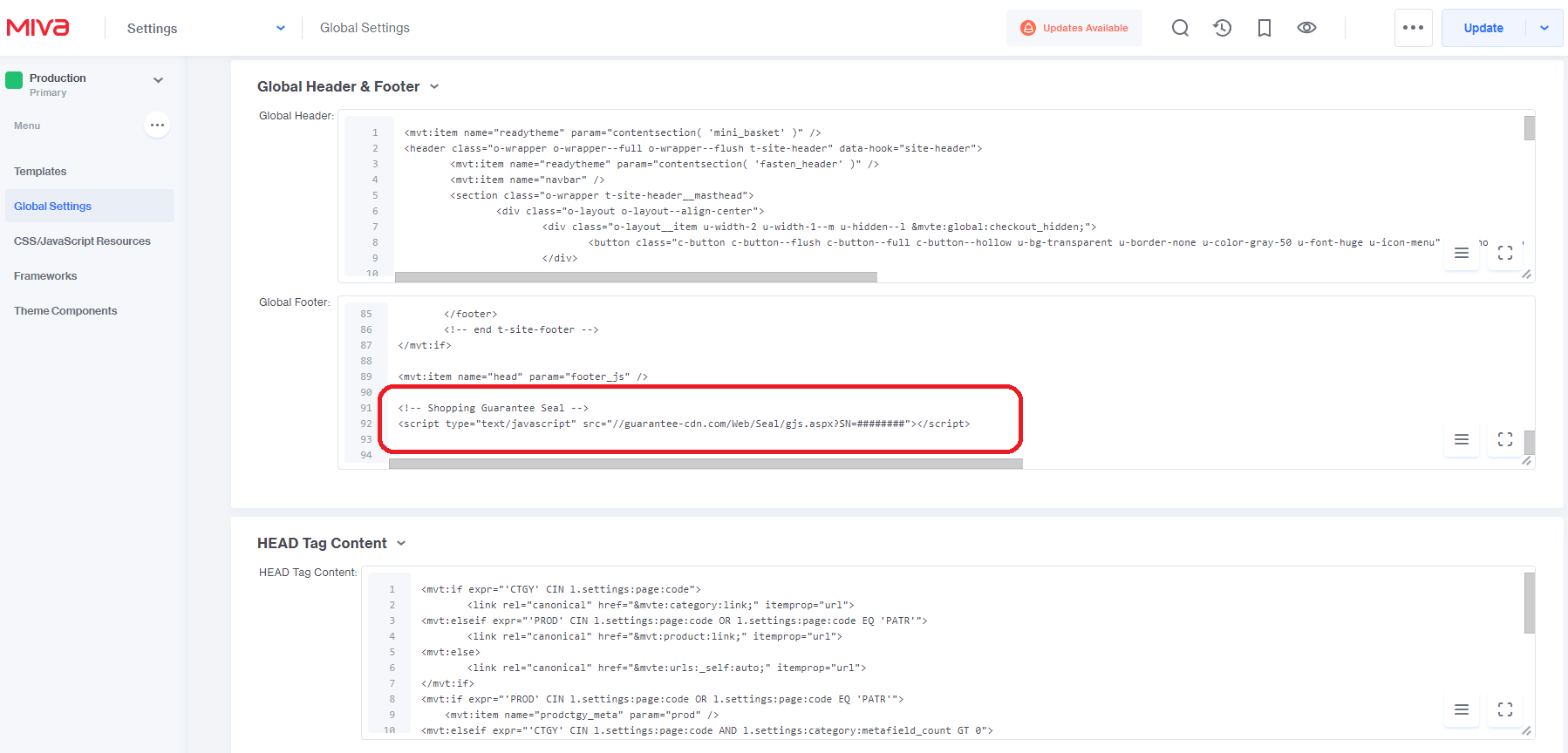Open the Settings section dropdown
1568x753 pixels.
pos(206,28)
